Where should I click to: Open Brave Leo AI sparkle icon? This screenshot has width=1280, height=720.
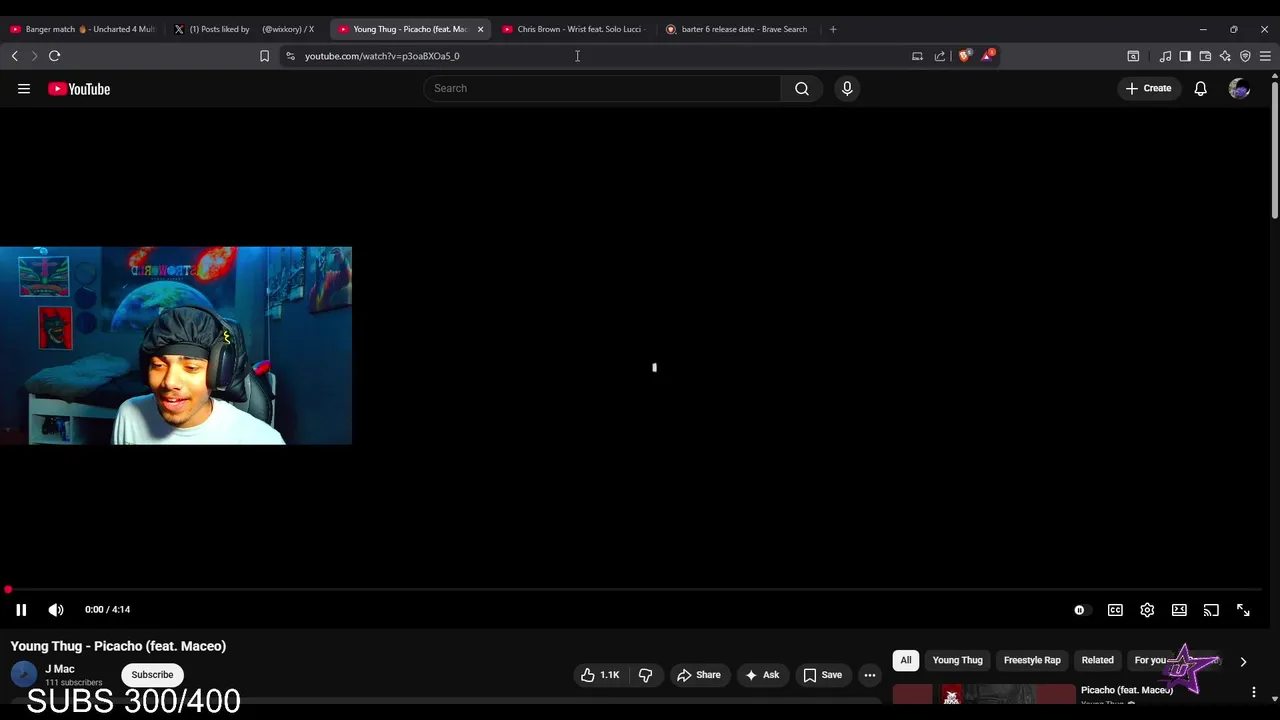point(1225,56)
